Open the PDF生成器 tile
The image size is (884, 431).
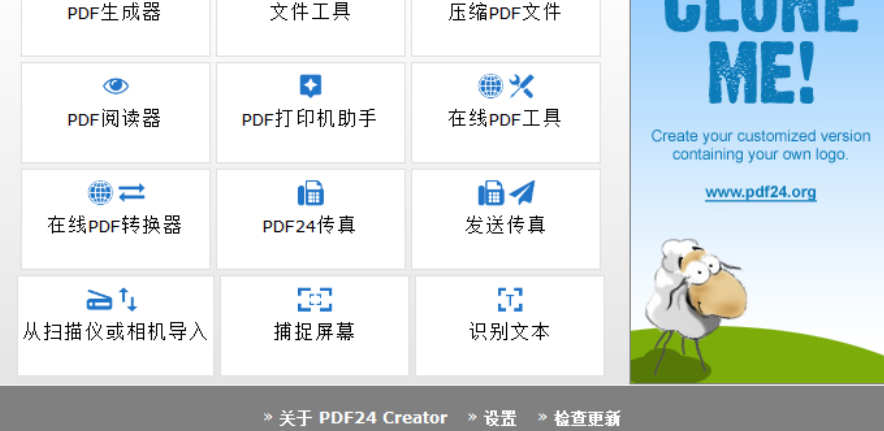coord(116,28)
